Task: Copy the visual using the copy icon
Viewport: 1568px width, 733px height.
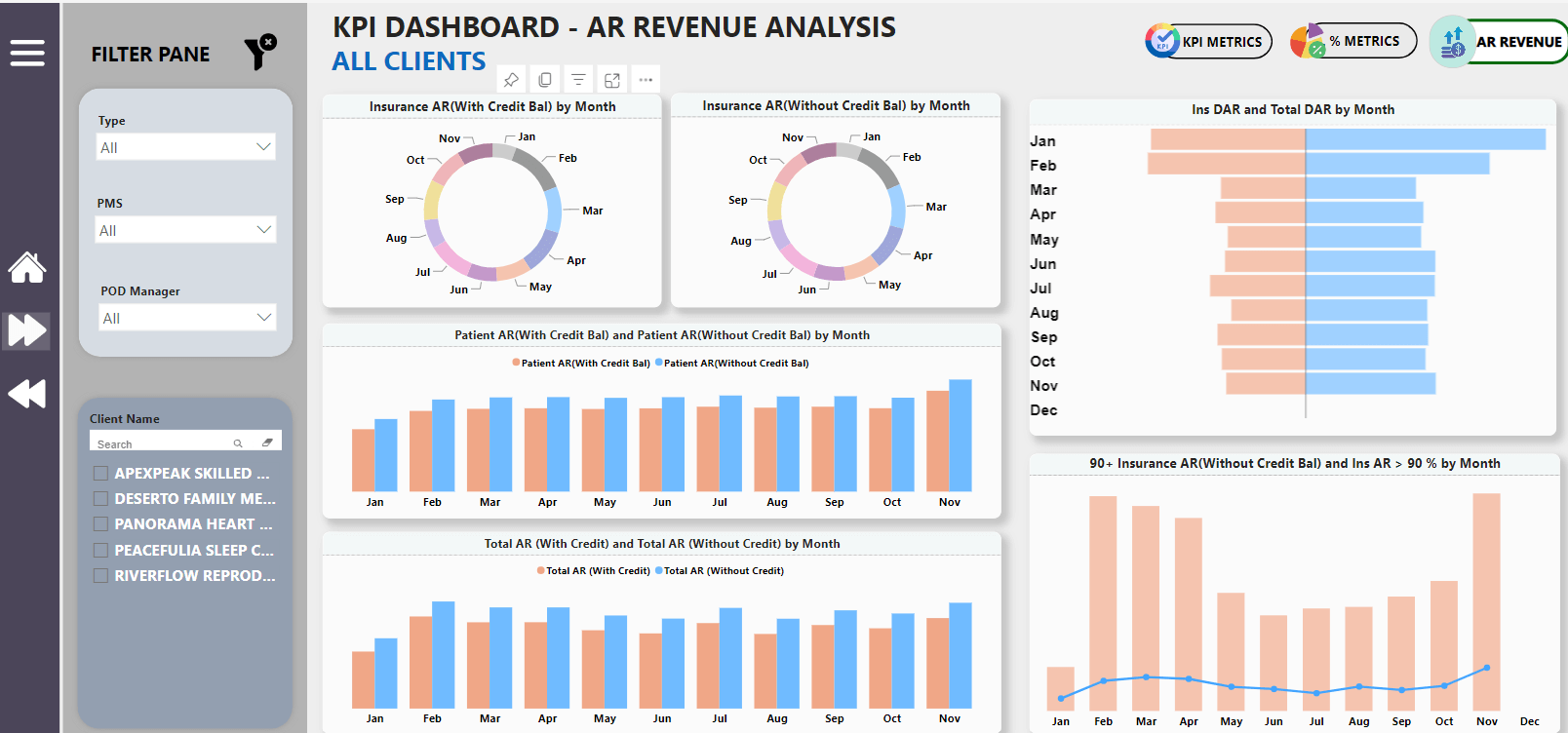Action: [x=545, y=80]
